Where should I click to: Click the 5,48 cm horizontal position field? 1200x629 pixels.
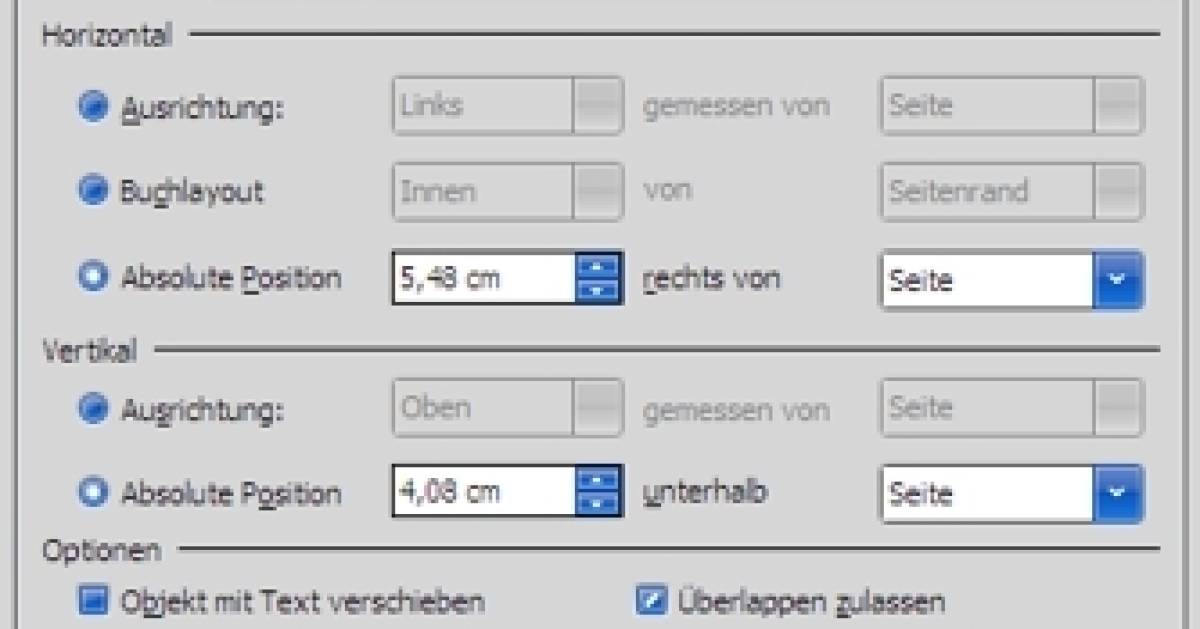click(x=484, y=278)
